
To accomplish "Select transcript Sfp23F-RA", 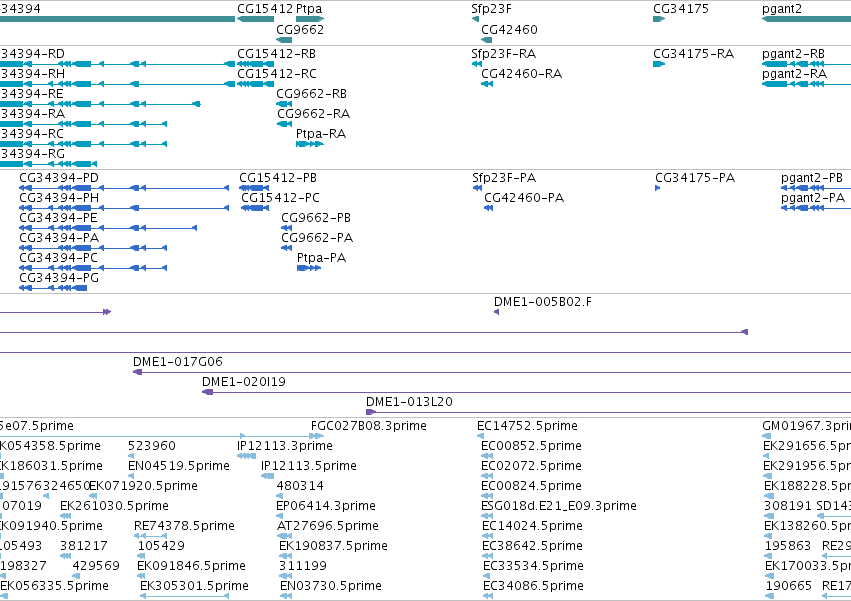I will [x=504, y=54].
